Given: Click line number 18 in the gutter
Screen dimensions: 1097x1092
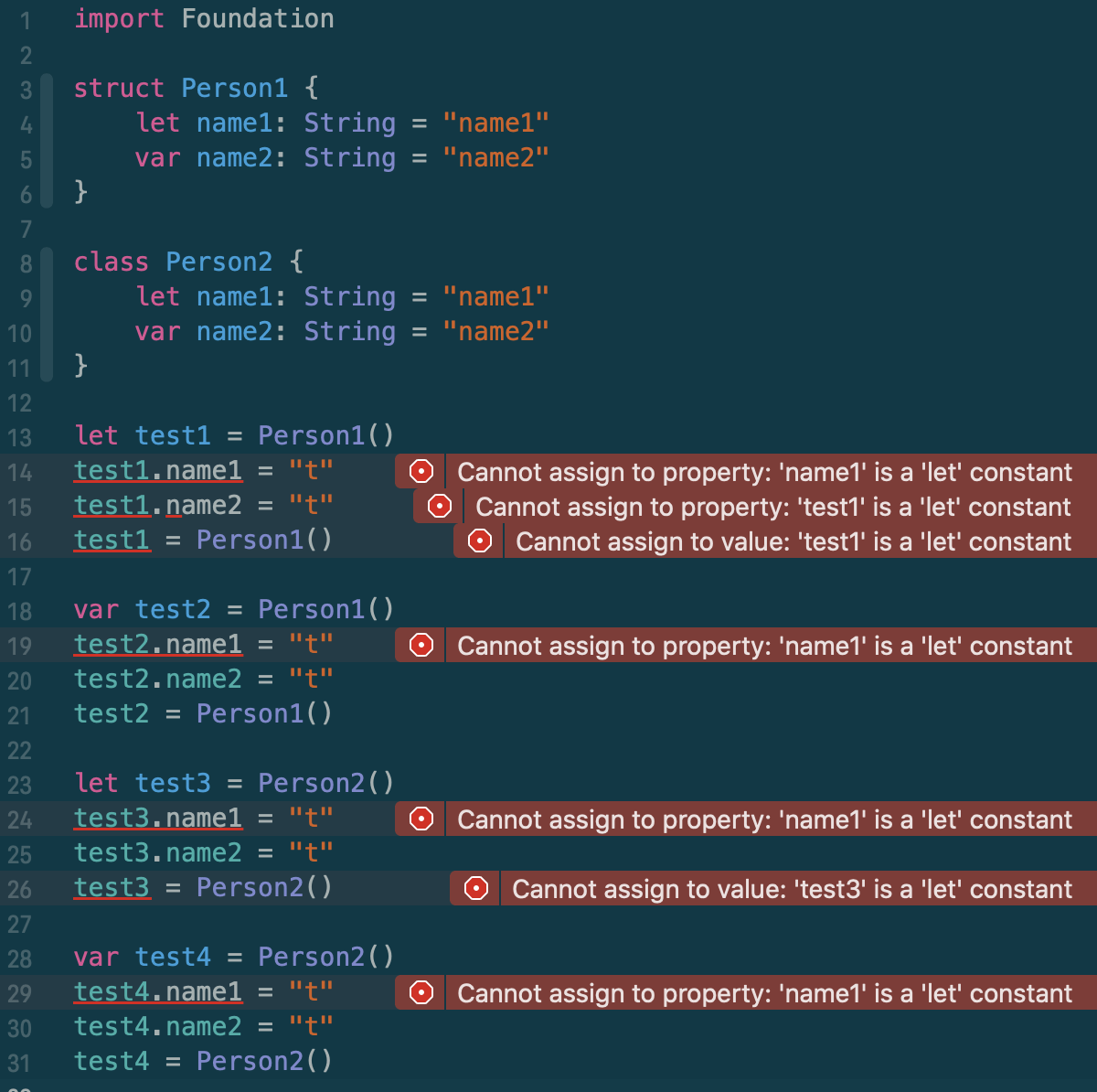Looking at the screenshot, I should point(19,611).
